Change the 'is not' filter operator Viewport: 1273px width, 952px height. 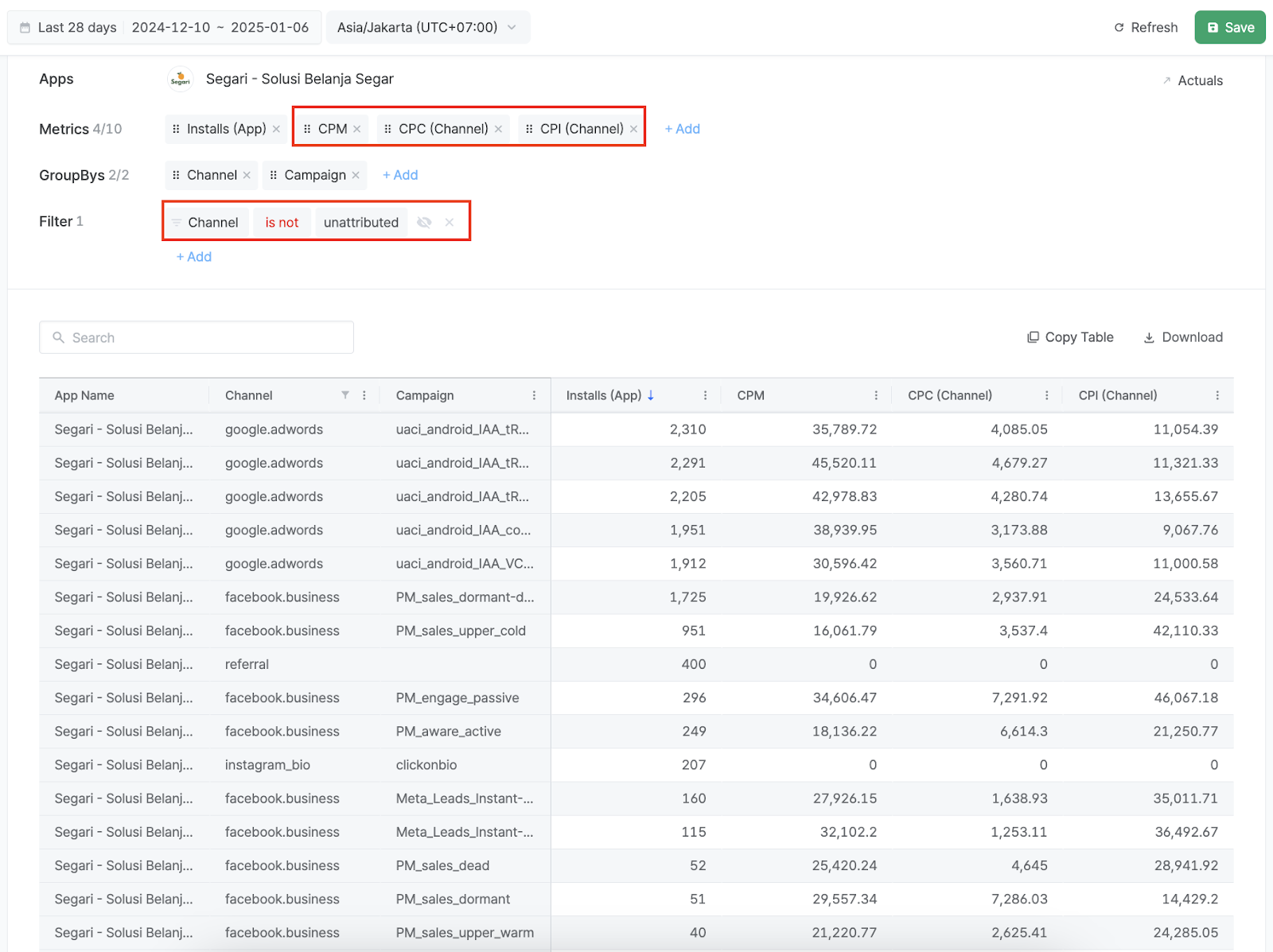(282, 223)
